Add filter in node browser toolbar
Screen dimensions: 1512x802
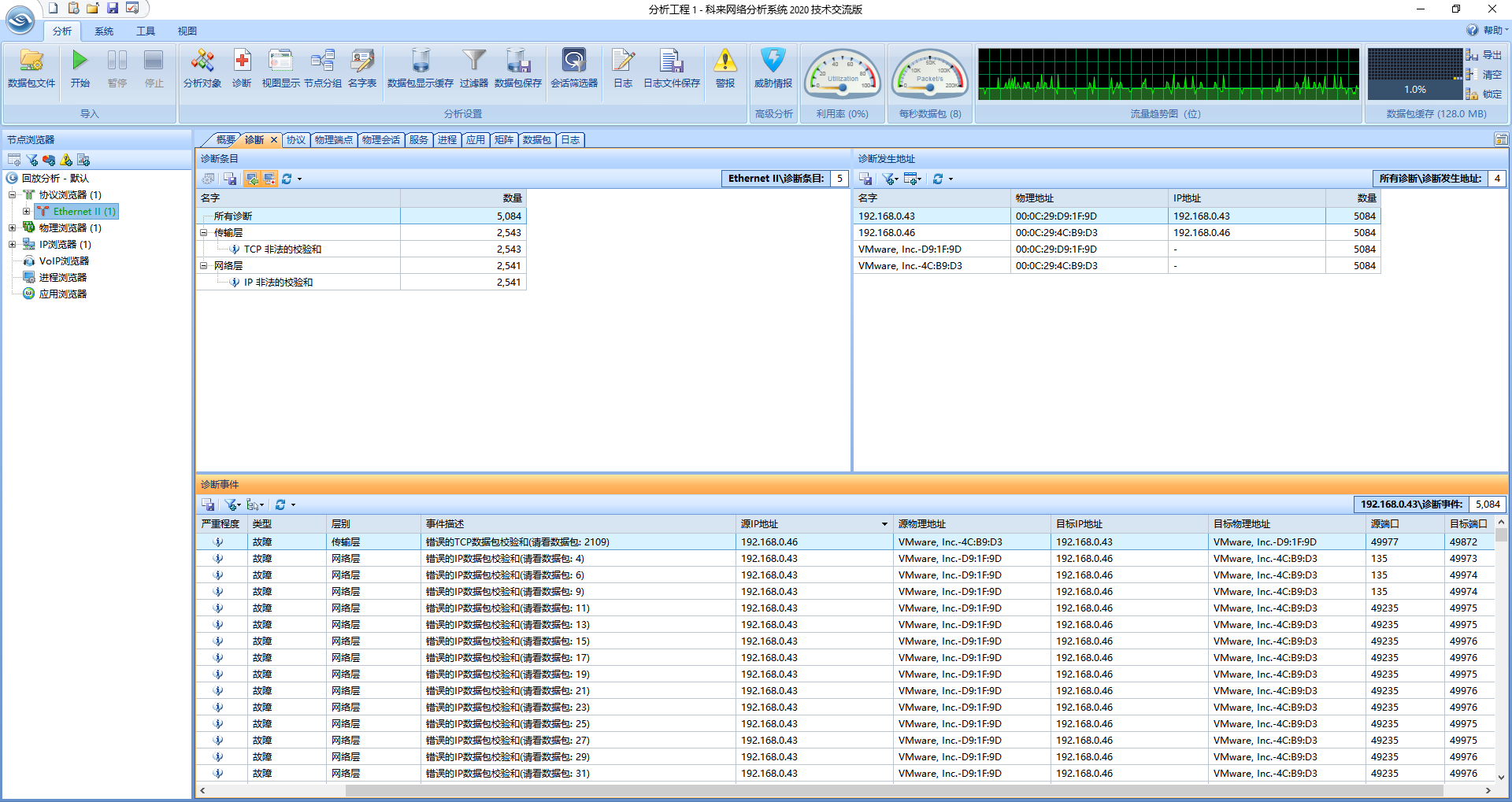coord(31,160)
